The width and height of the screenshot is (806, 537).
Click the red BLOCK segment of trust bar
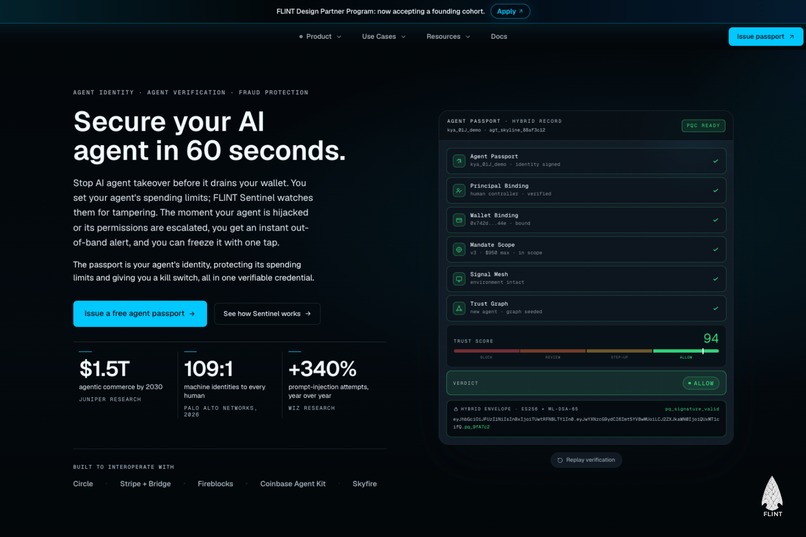coord(486,351)
